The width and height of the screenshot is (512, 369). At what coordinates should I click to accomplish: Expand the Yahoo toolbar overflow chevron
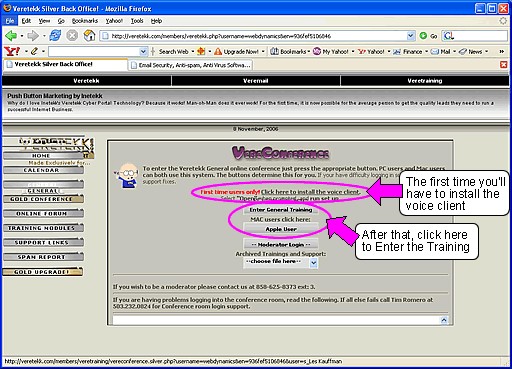501,52
